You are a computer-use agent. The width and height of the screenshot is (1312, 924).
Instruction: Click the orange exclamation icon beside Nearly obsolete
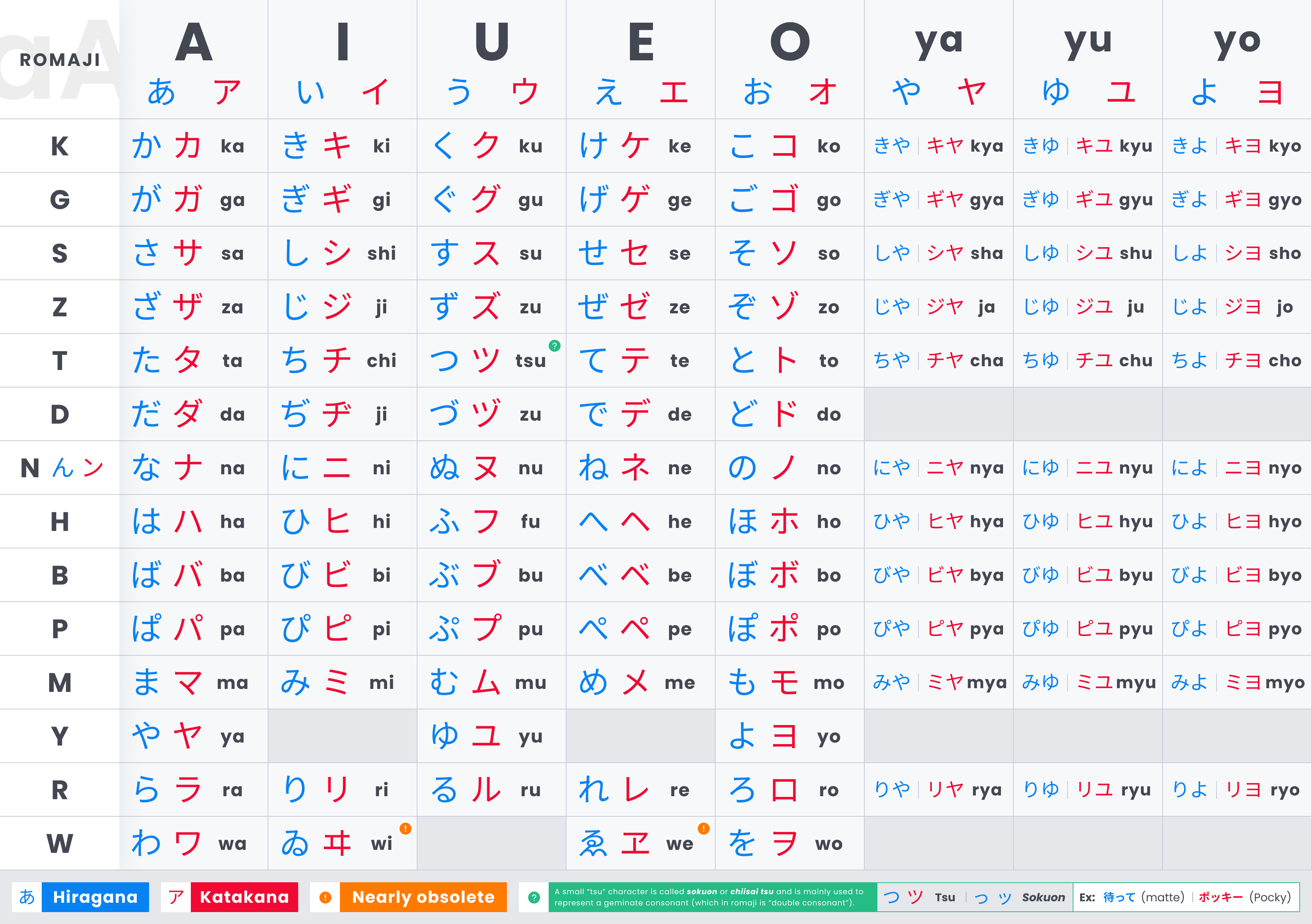point(325,897)
